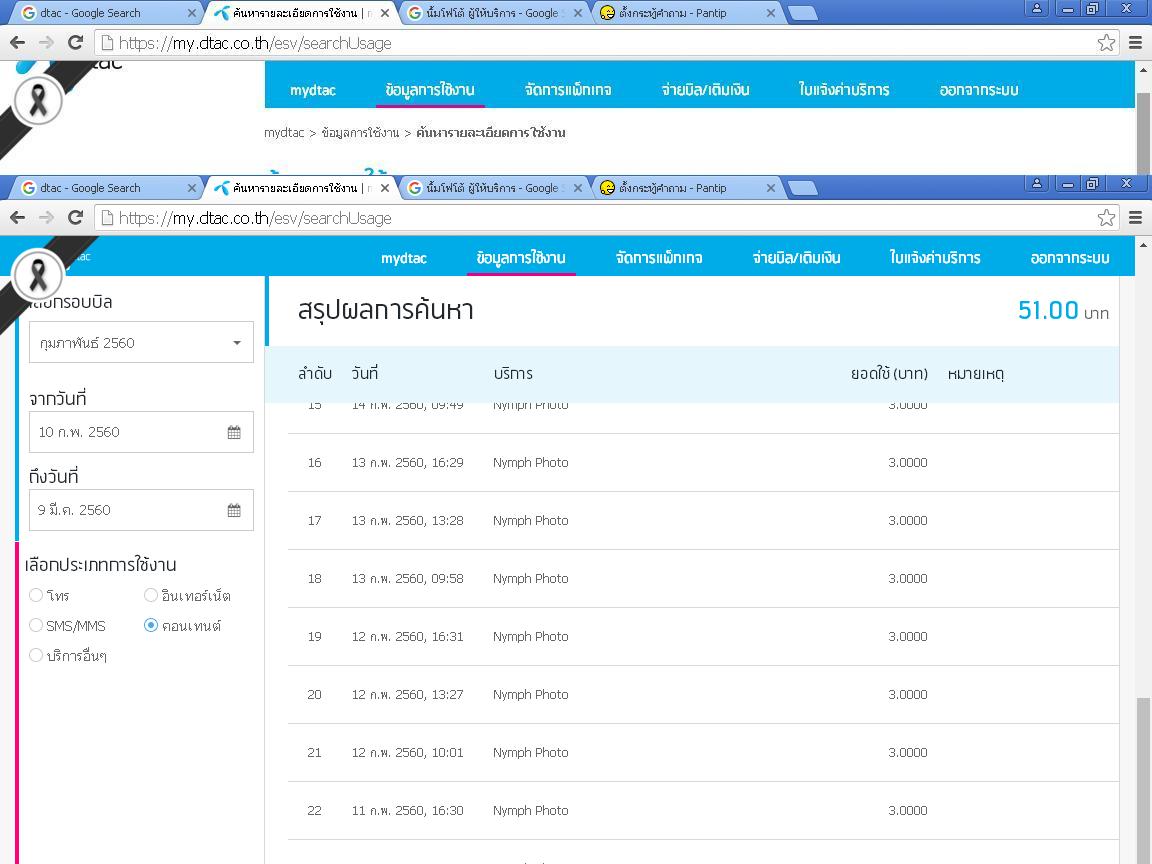The image size is (1152, 864).
Task: Open ข้อมูลการใช้งาน menu in lower window
Action: (x=521, y=258)
